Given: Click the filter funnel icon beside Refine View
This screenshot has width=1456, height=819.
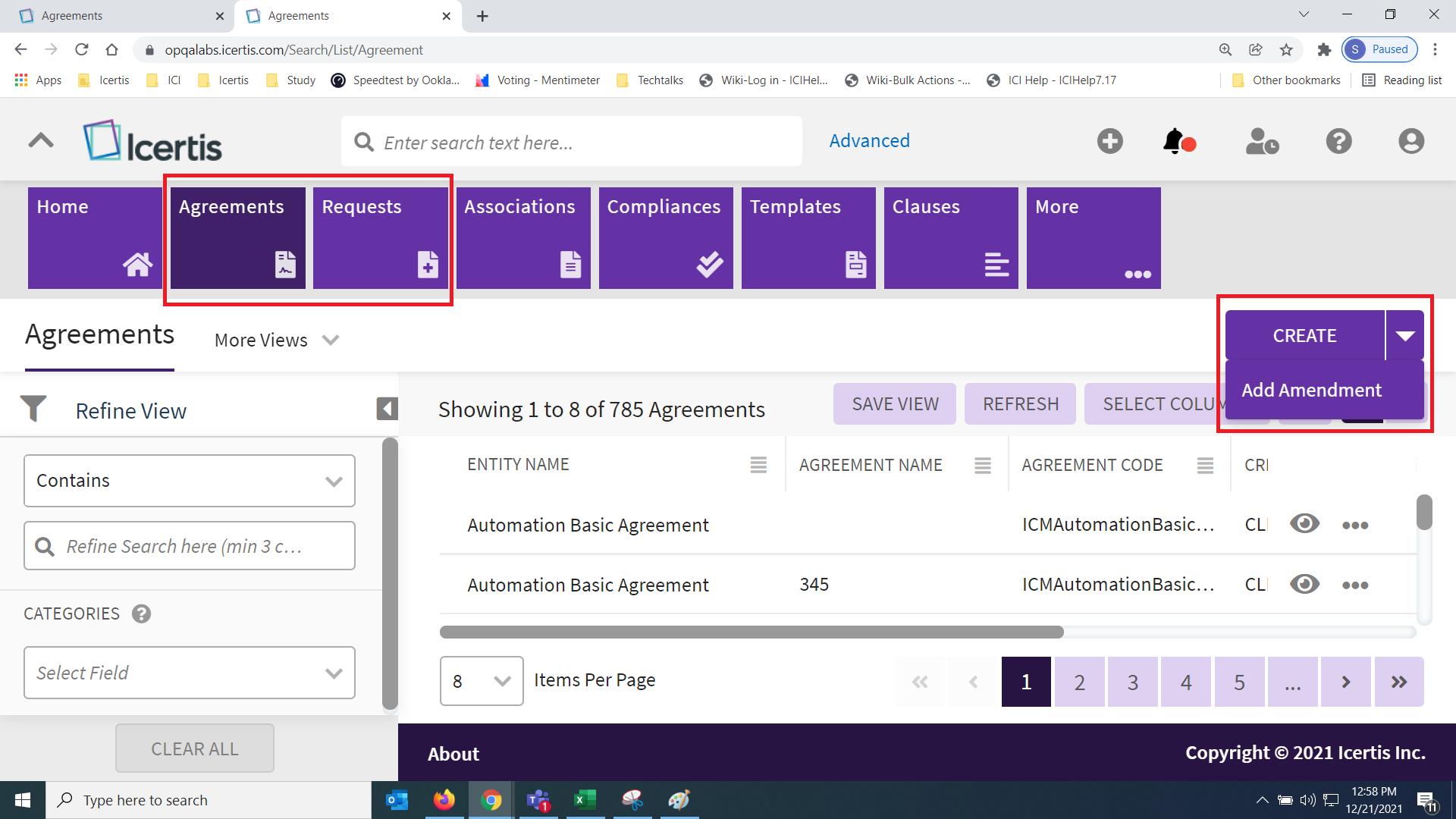Looking at the screenshot, I should 33,409.
